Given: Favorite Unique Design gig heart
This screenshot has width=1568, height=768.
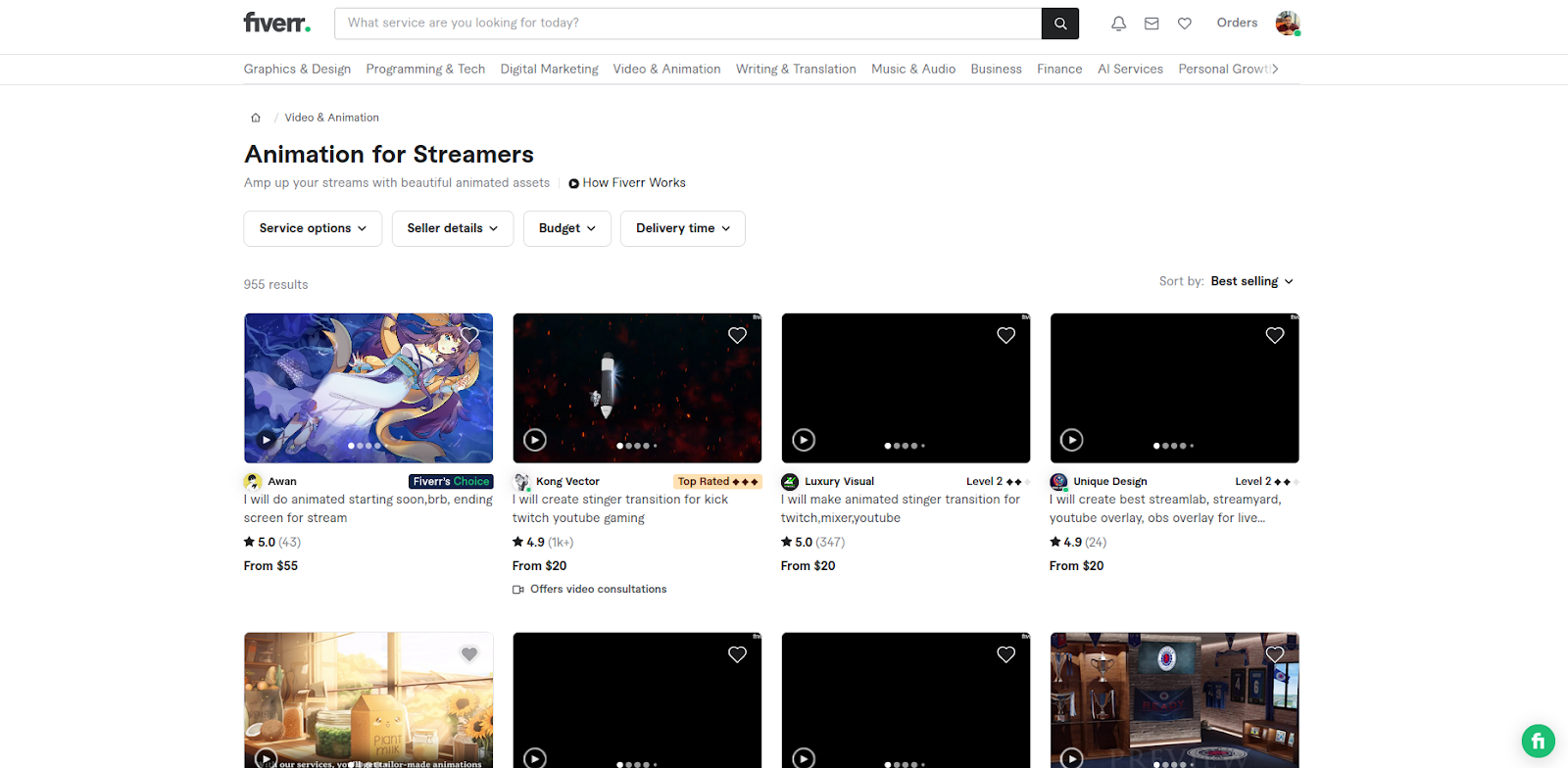Looking at the screenshot, I should [1275, 335].
